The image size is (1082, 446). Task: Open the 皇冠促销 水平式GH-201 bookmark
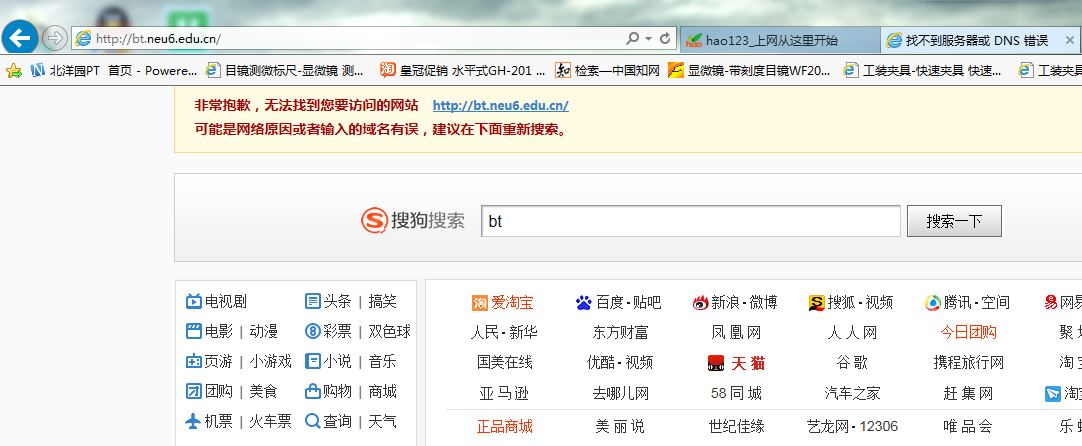tap(463, 70)
